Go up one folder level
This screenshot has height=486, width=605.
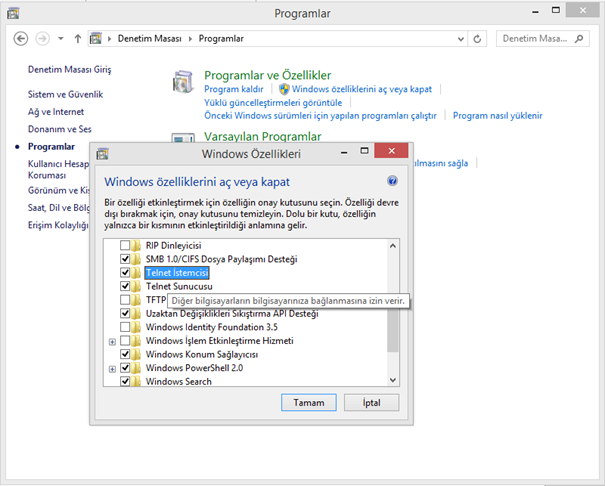pyautogui.click(x=78, y=39)
